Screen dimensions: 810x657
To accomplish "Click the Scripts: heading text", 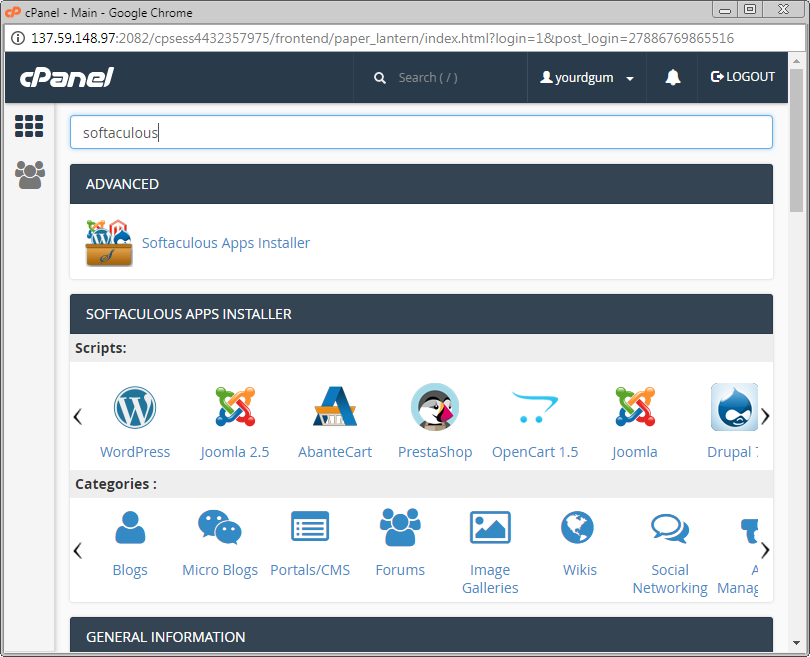I will tap(101, 348).
